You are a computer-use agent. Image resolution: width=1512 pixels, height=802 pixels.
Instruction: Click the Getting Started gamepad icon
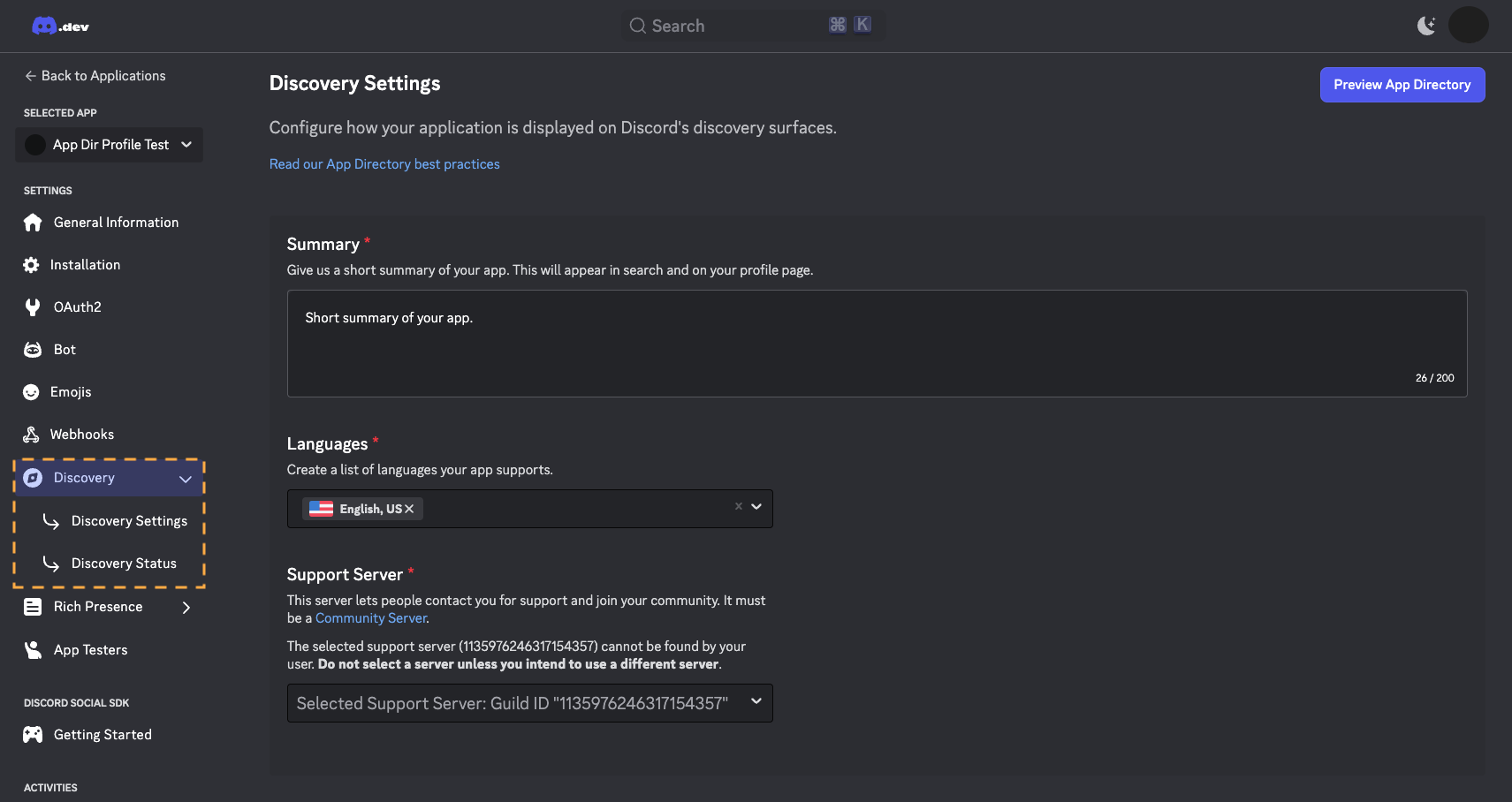33,735
